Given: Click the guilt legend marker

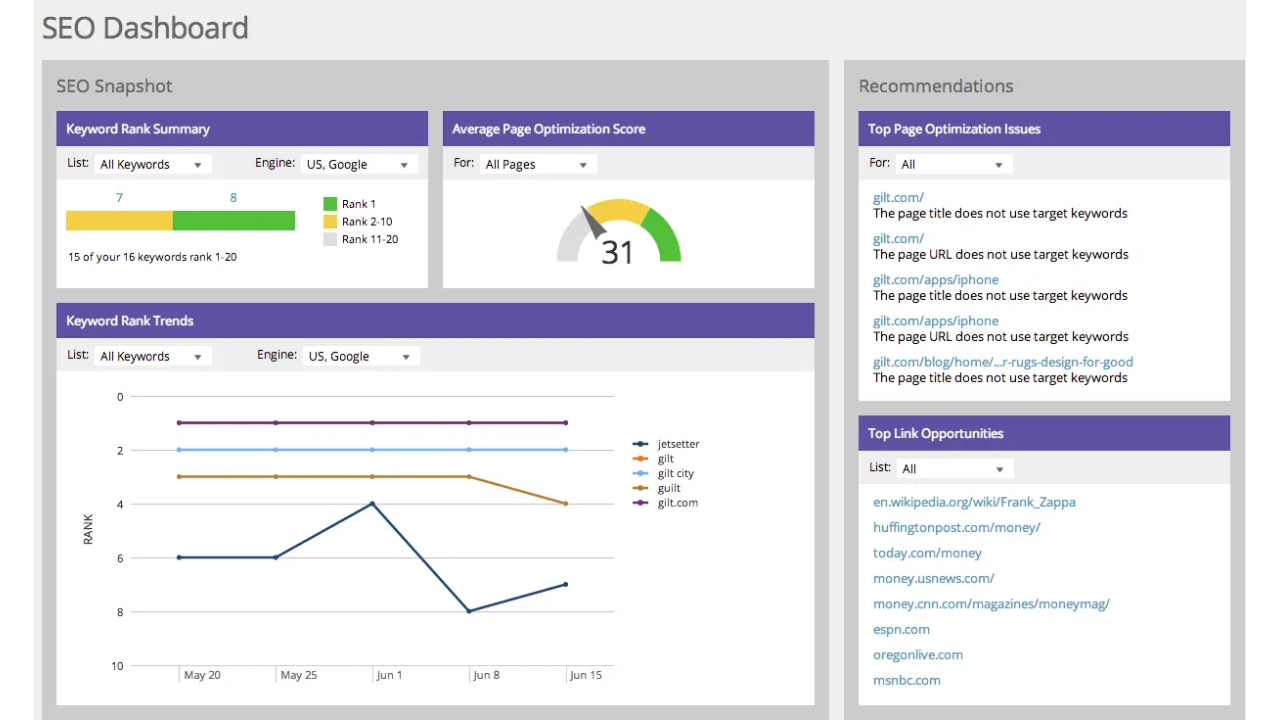Looking at the screenshot, I should (640, 488).
